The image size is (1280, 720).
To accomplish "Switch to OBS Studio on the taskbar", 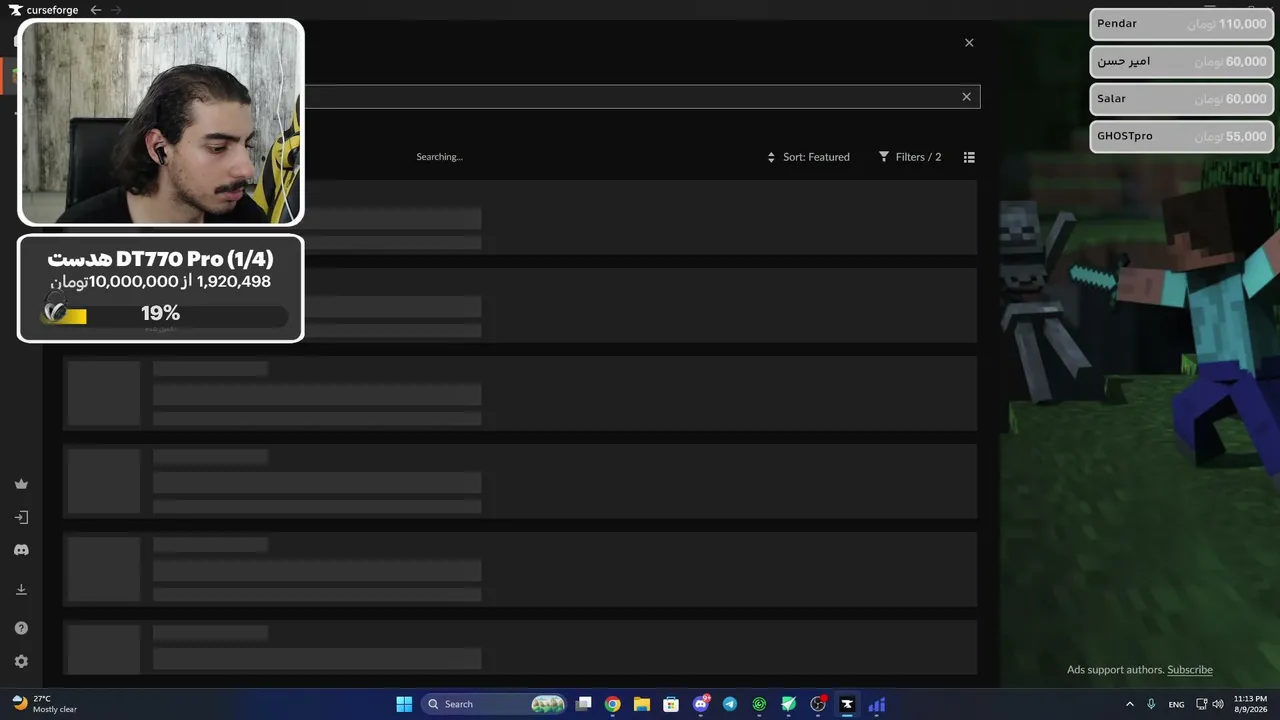I will tap(818, 704).
